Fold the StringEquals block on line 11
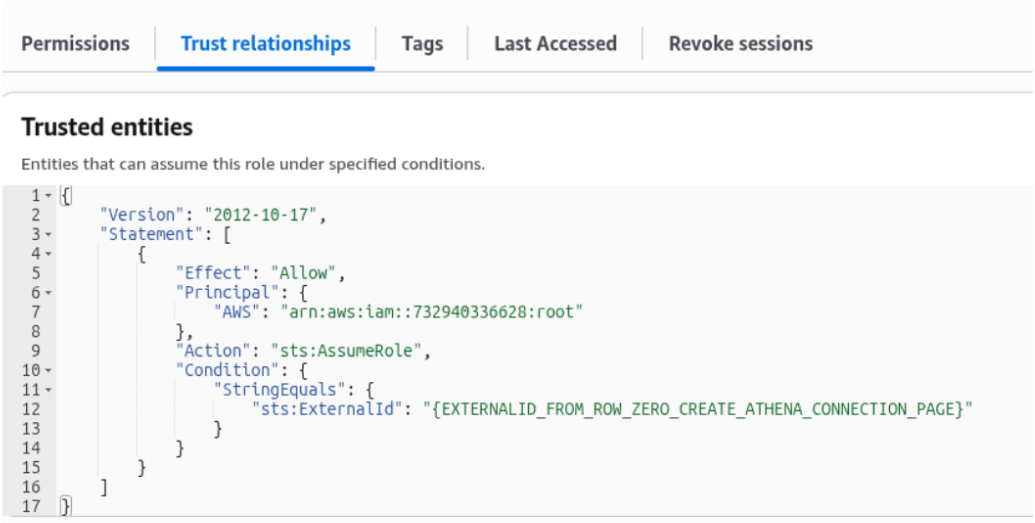This screenshot has width=1035, height=523. (49, 390)
